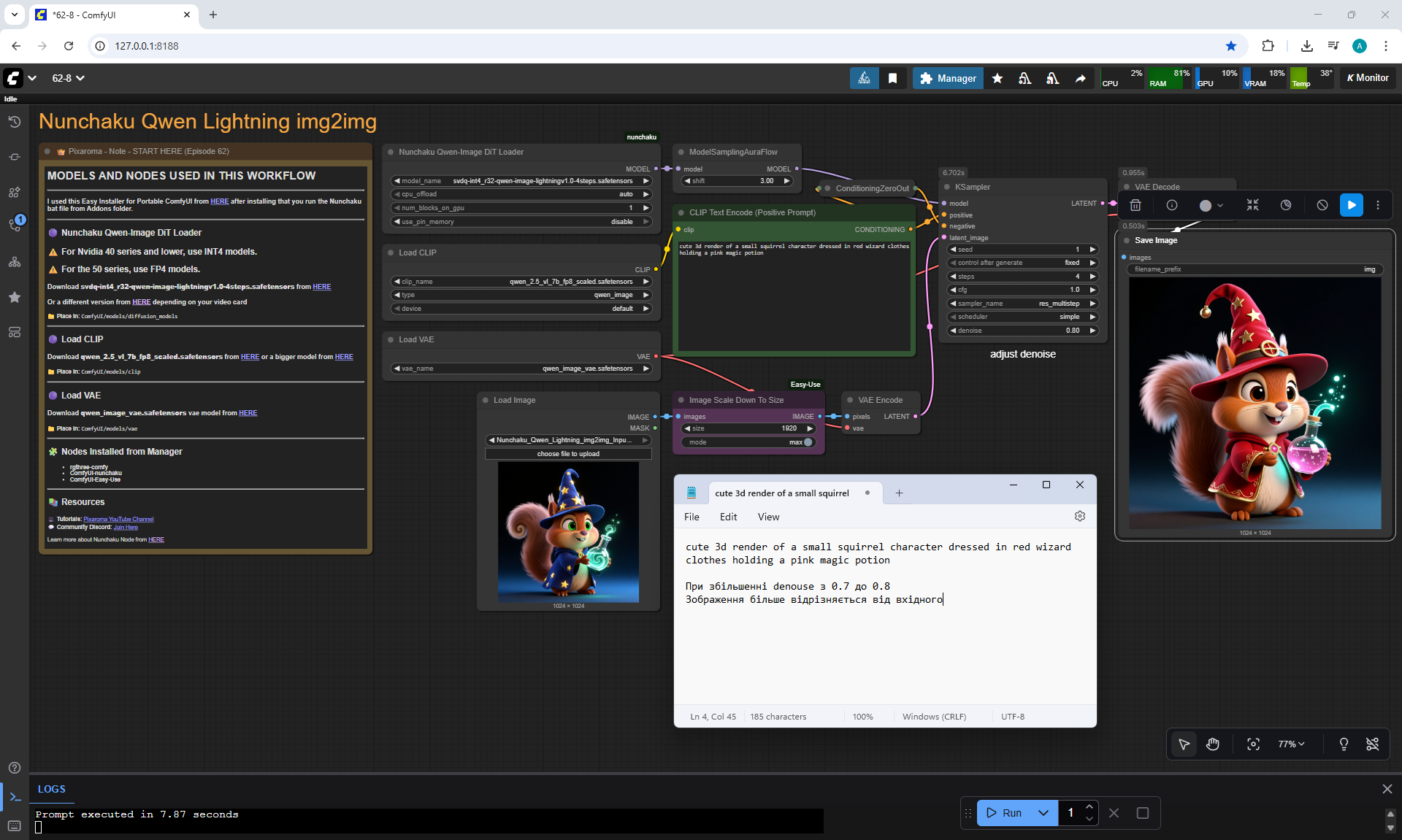Open node color picker dropdown
Screen dimensions: 1402x840
pyautogui.click(x=1211, y=205)
